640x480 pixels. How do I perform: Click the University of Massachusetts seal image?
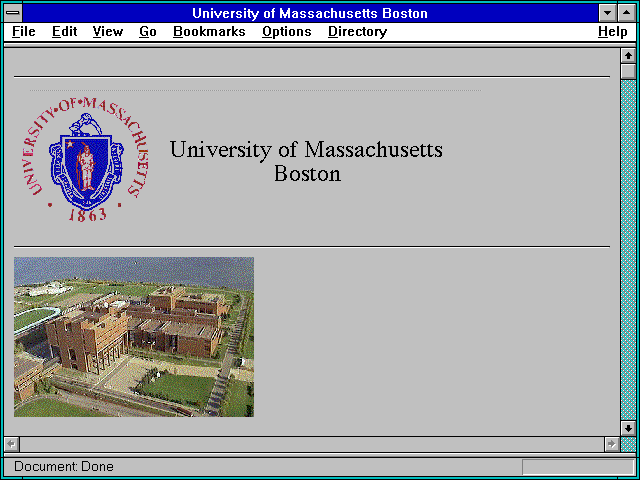coord(85,160)
